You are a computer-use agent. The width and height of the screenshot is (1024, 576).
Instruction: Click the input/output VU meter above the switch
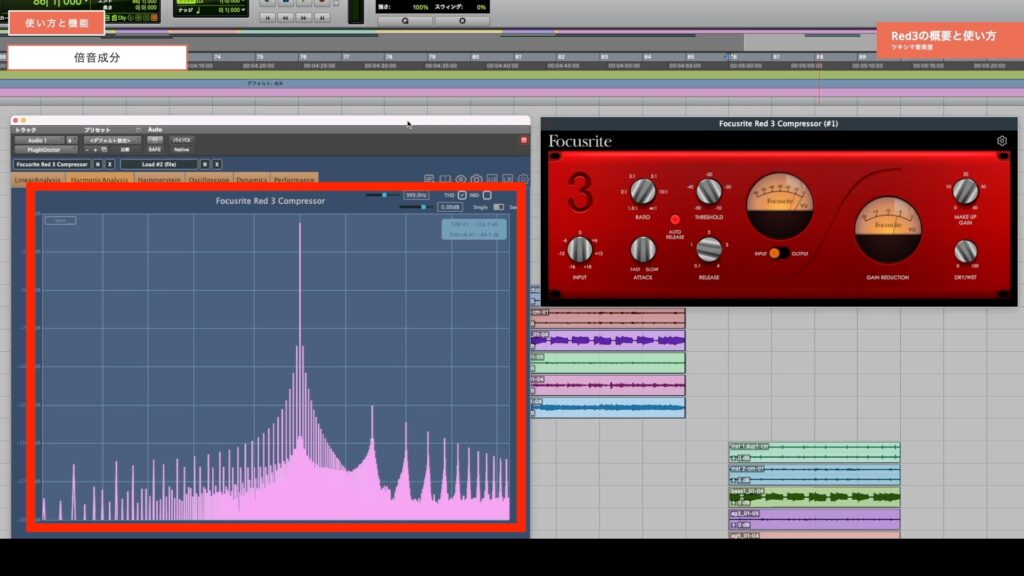point(780,206)
